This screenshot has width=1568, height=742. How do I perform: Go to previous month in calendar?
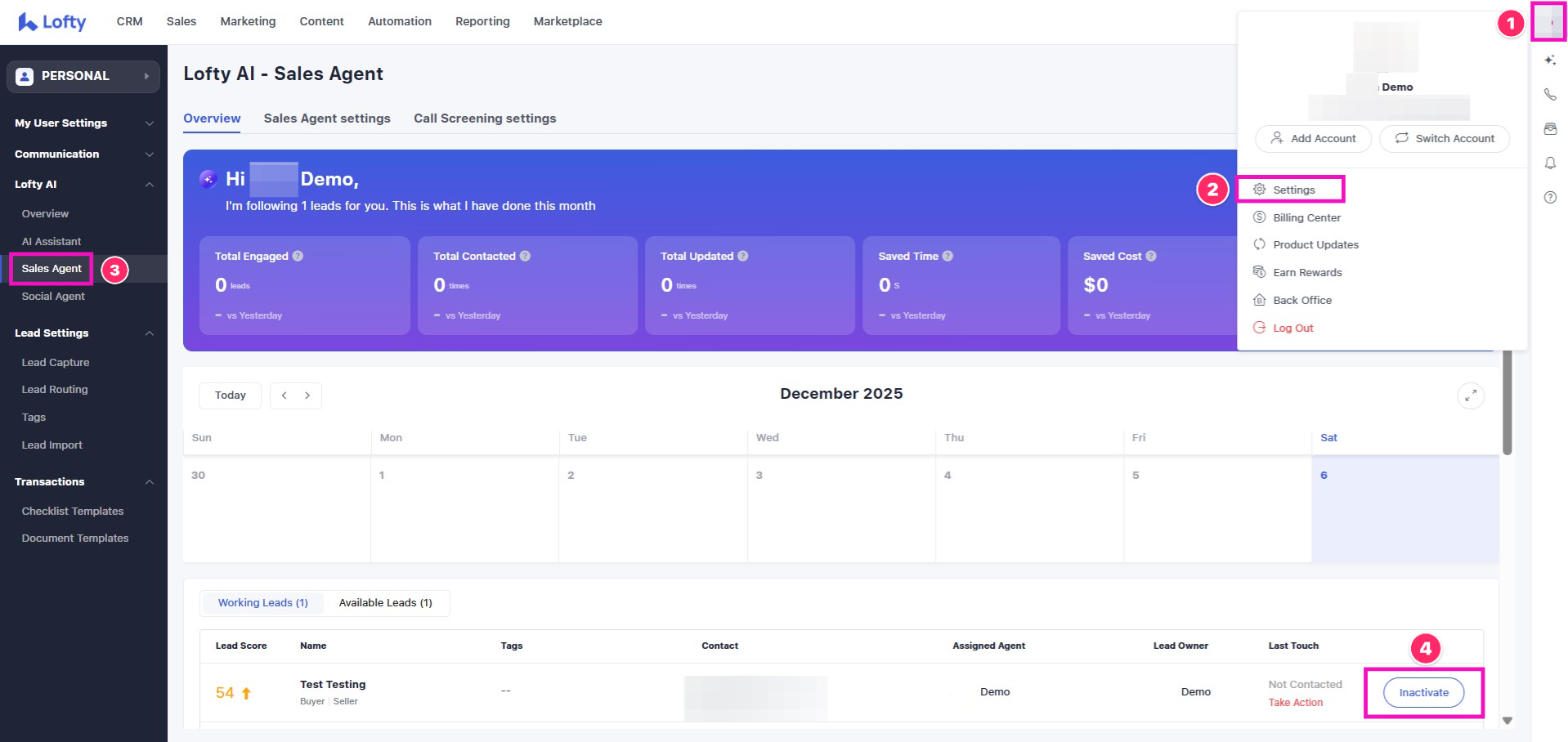[284, 396]
